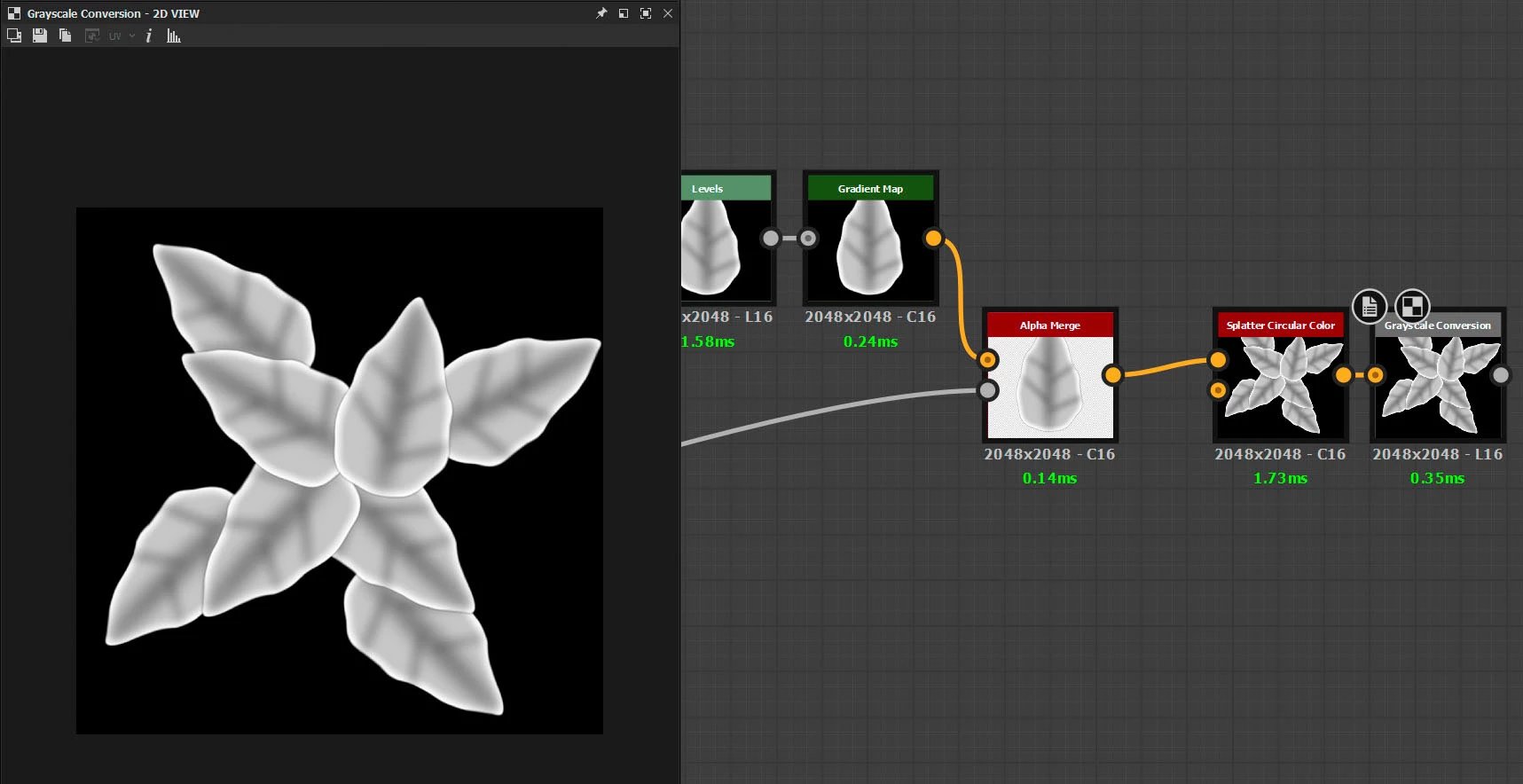This screenshot has height=784, width=1523.
Task: Select the Gradient Map node
Action: coord(870,238)
